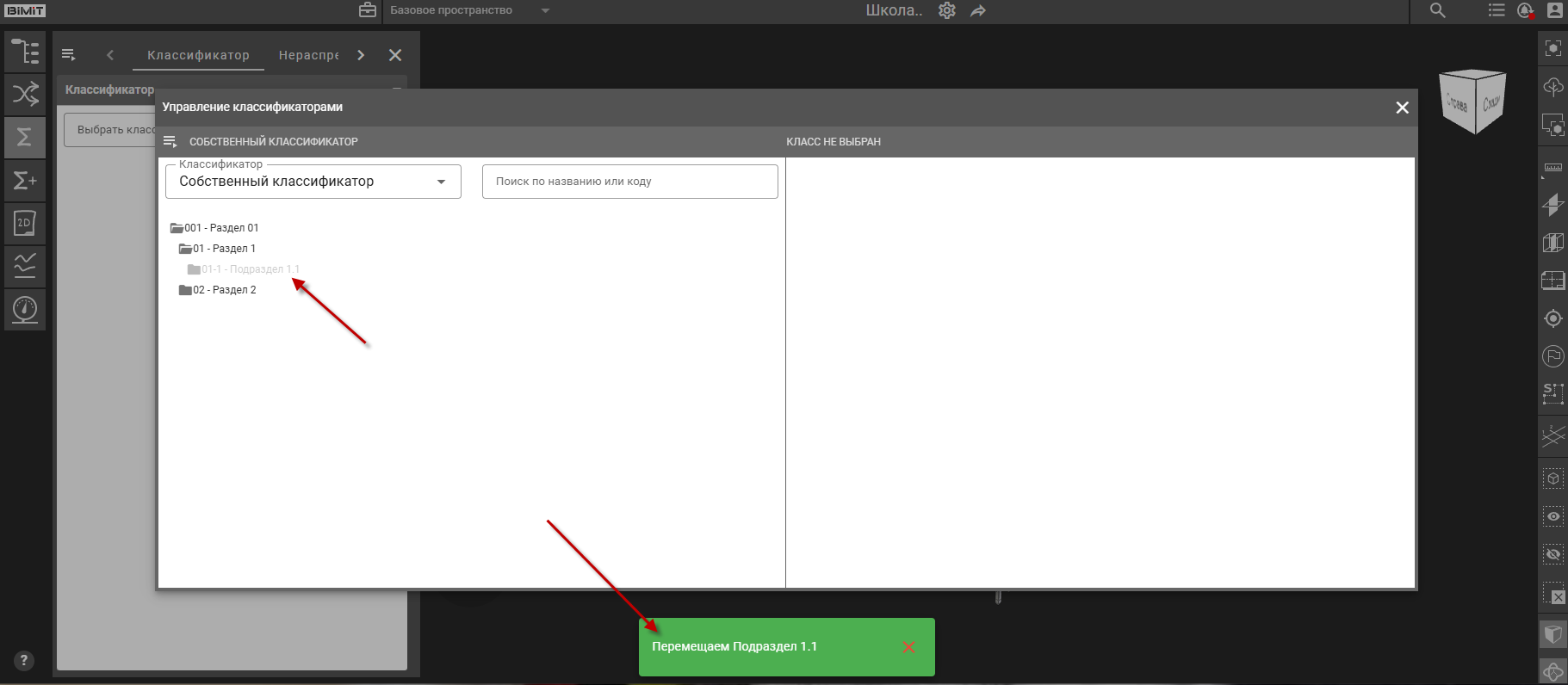The height and width of the screenshot is (685, 1568).
Task: Switch to the Нераспре... tab
Action: coord(308,55)
